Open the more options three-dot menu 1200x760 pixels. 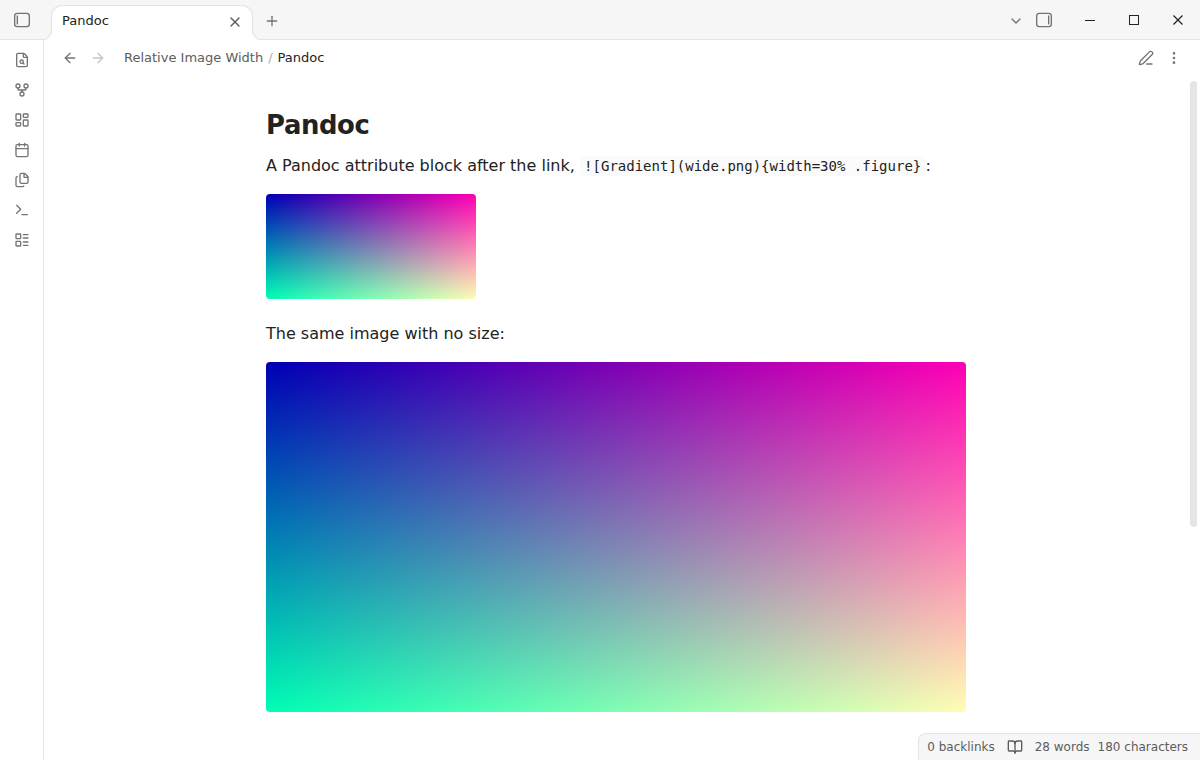pyautogui.click(x=1174, y=58)
